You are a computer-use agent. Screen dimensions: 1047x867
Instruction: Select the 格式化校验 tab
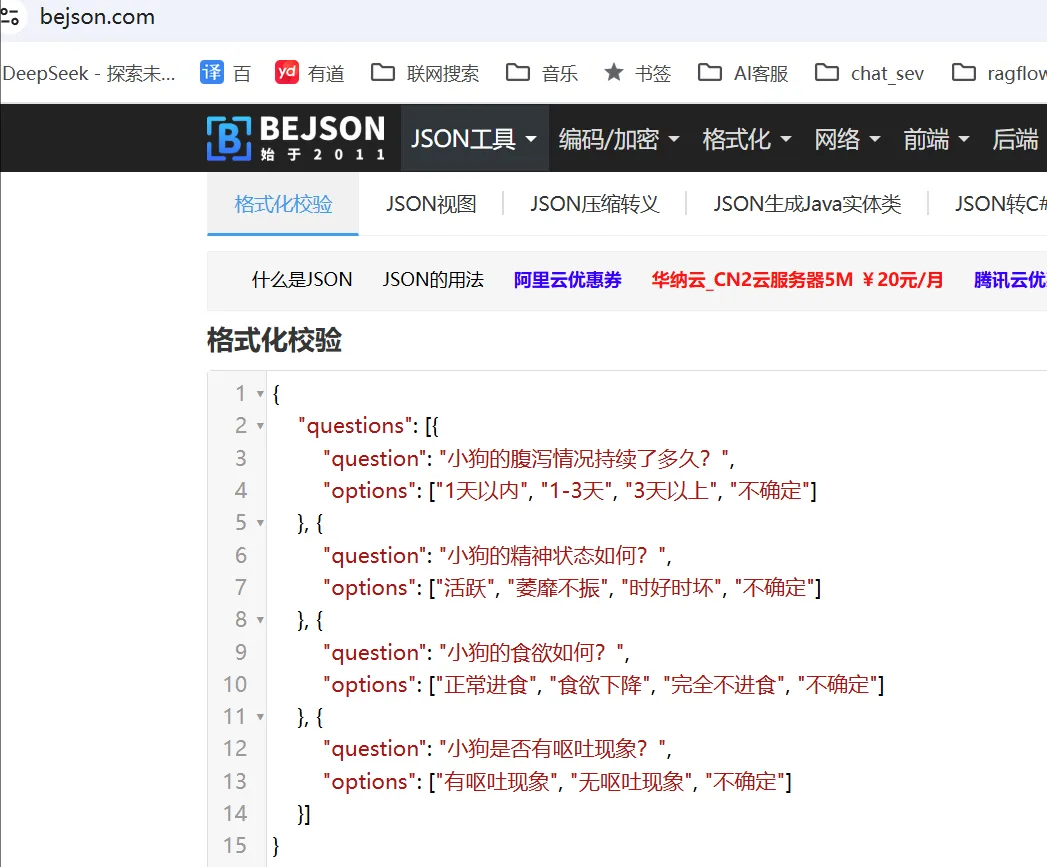283,204
